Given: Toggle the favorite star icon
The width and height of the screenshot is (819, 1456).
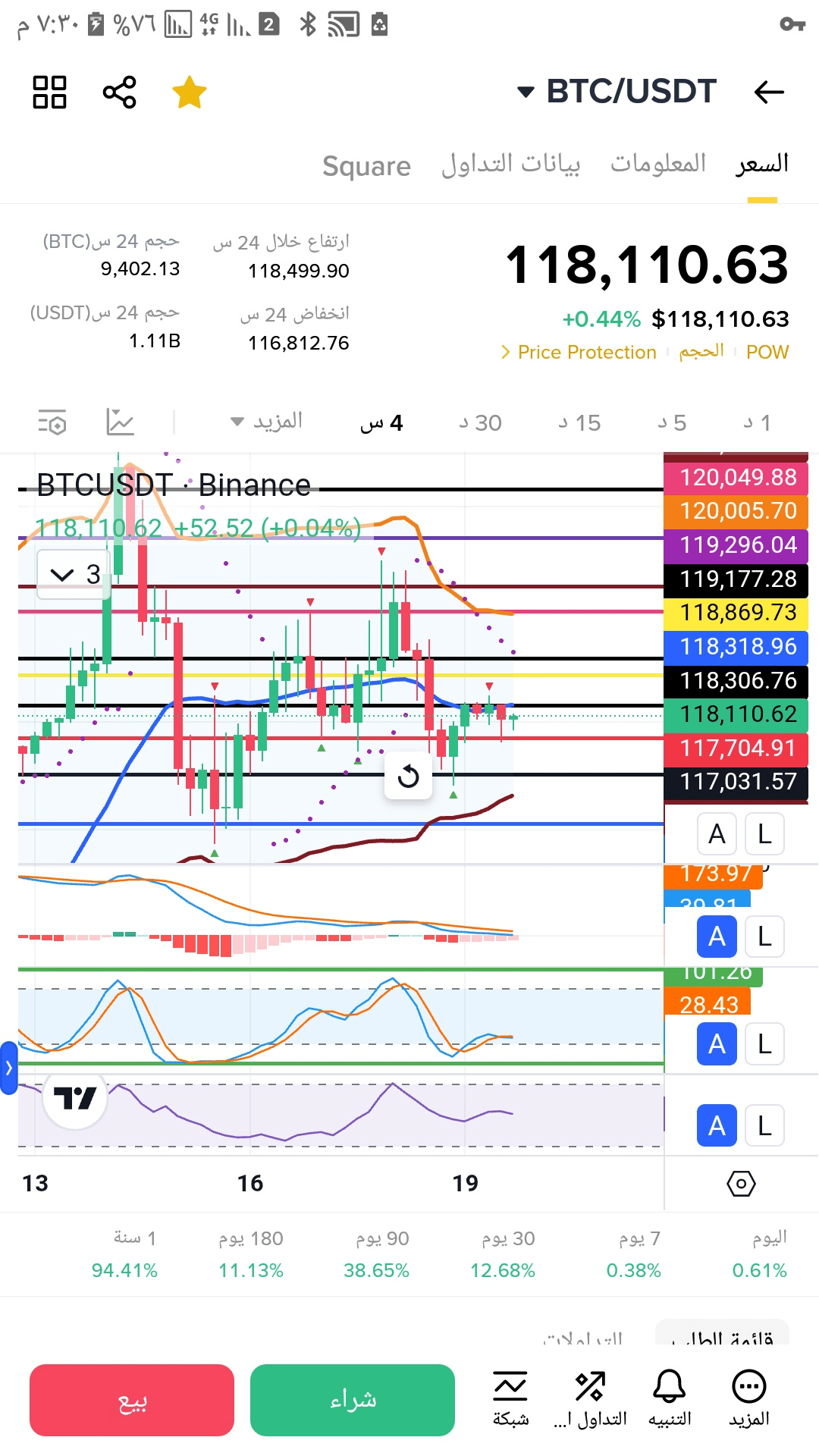Looking at the screenshot, I should (x=190, y=93).
